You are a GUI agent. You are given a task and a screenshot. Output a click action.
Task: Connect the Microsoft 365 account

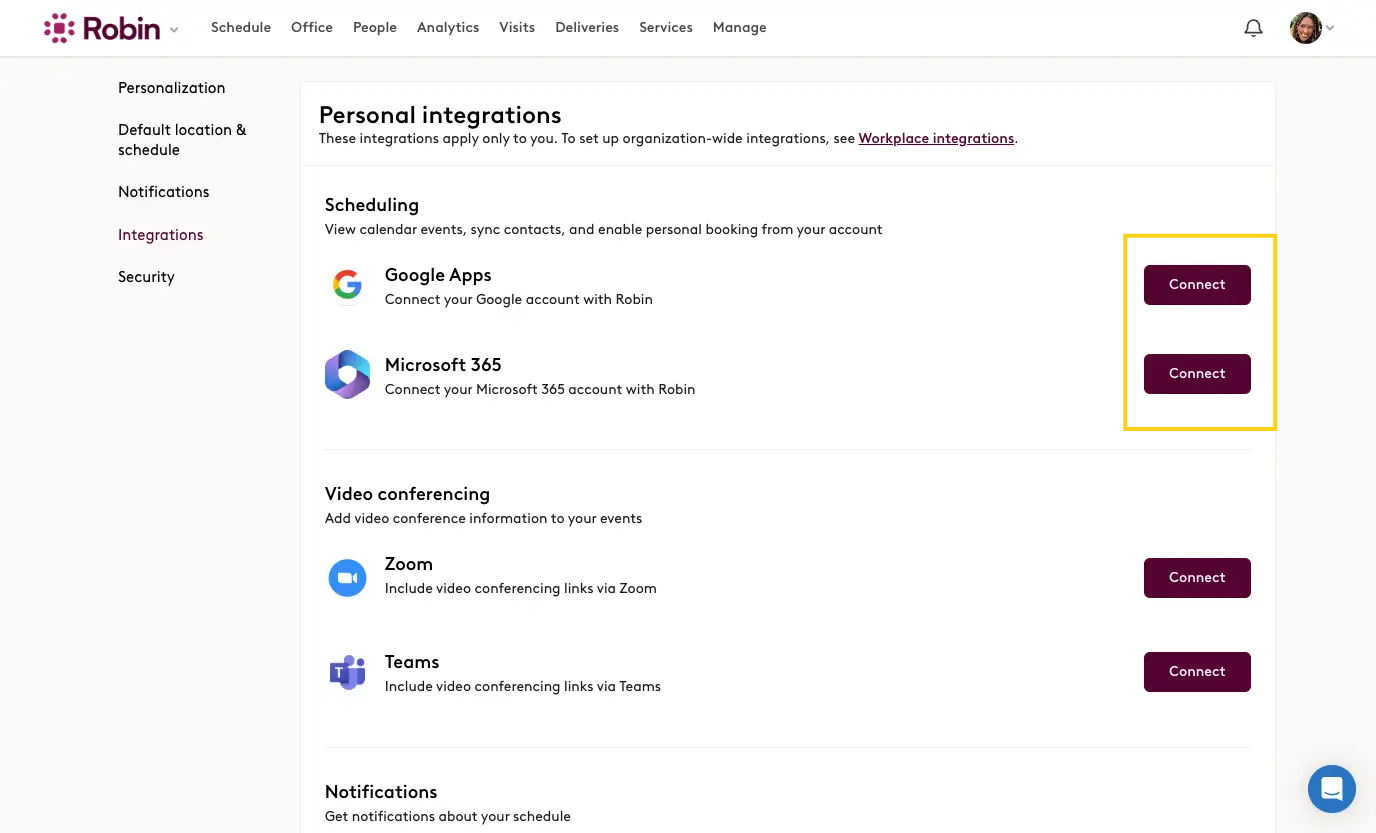tap(1197, 374)
